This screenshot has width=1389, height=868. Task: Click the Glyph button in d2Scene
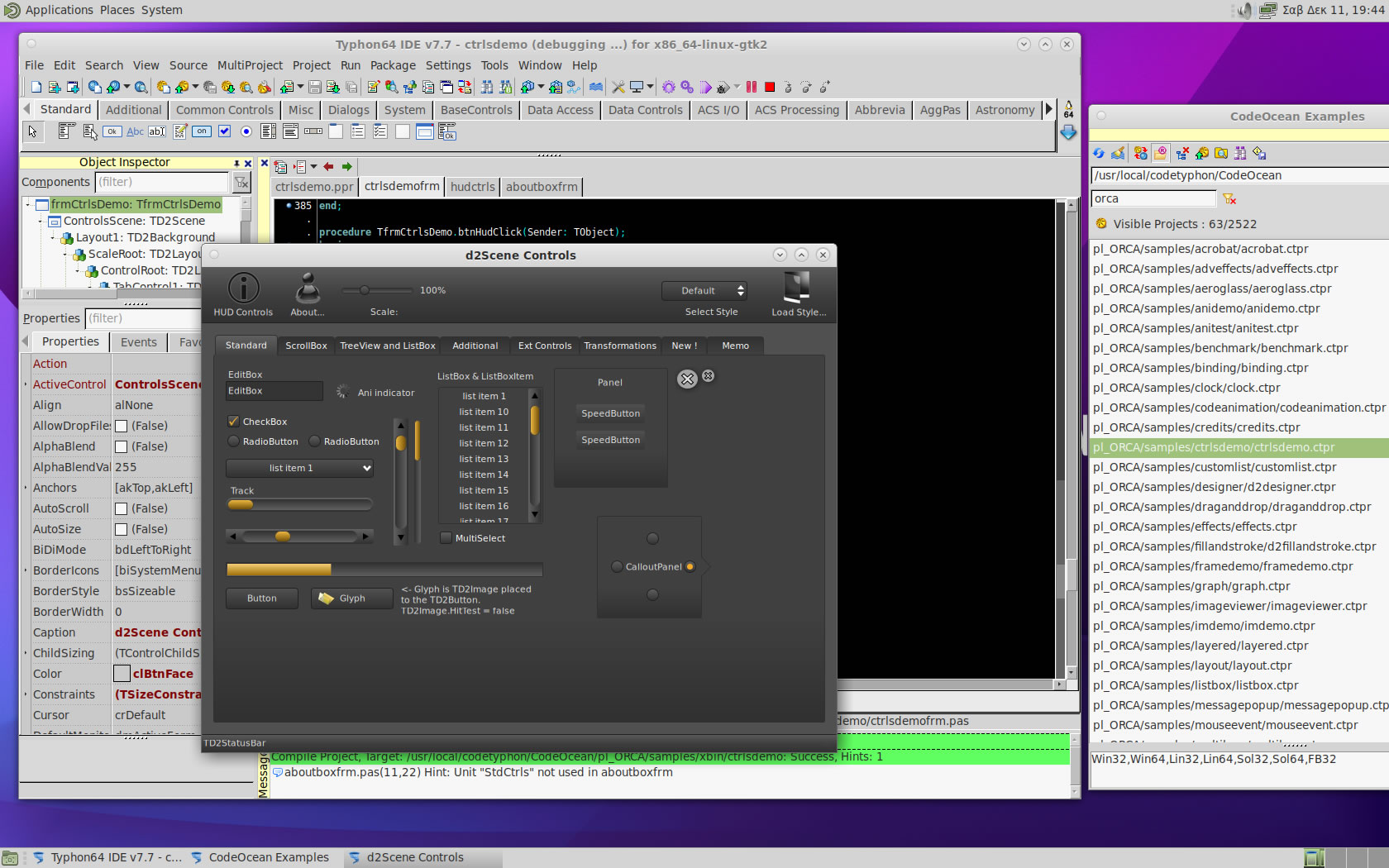[351, 599]
